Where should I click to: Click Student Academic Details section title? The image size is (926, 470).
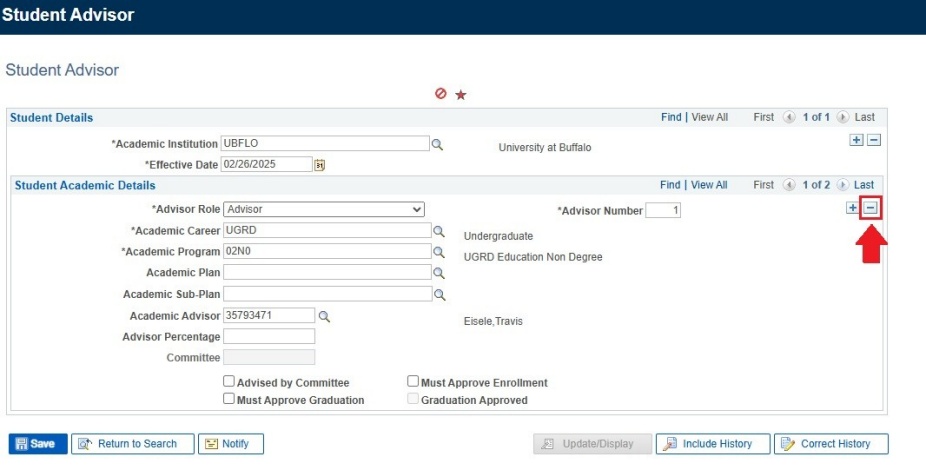point(85,185)
